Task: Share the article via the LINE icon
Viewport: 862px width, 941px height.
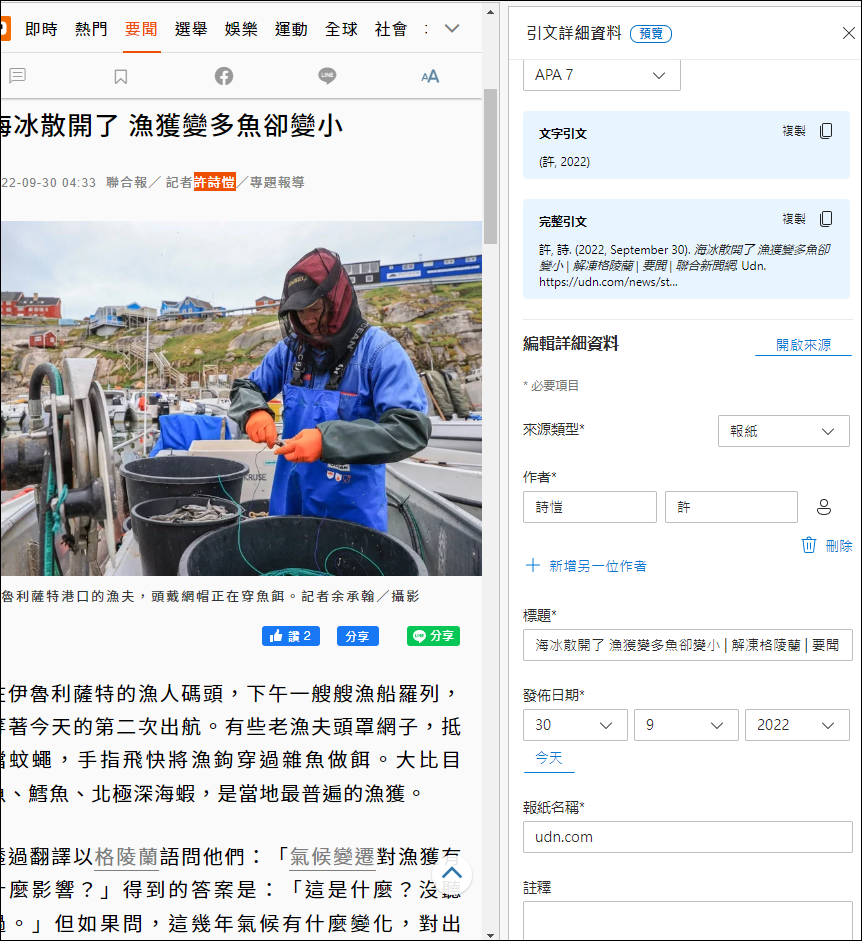Action: [x=327, y=76]
